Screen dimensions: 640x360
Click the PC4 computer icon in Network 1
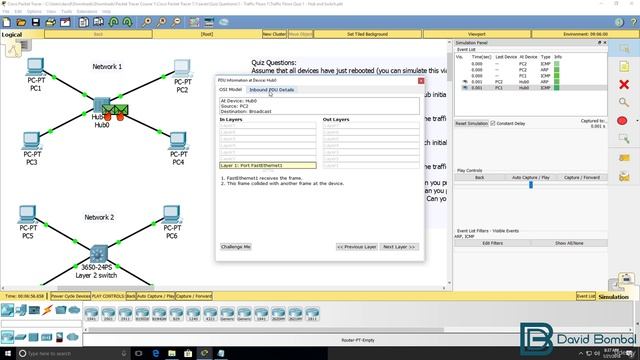point(178,141)
